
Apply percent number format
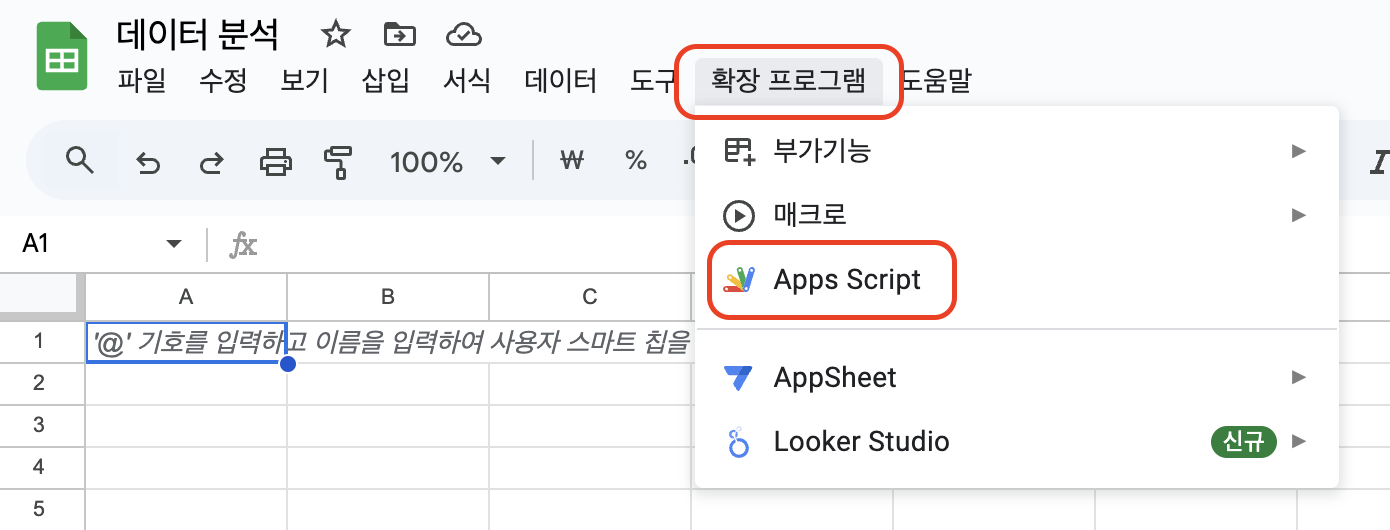click(635, 161)
